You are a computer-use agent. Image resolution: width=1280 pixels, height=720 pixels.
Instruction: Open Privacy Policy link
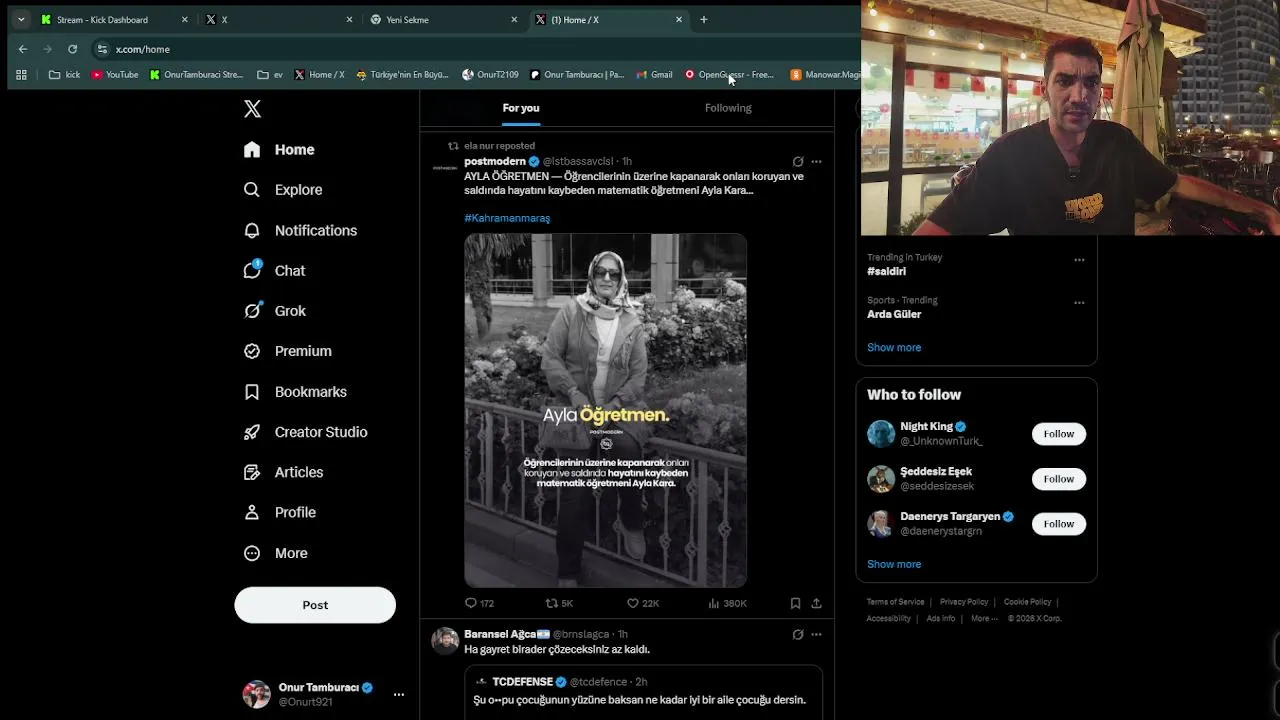coord(964,602)
